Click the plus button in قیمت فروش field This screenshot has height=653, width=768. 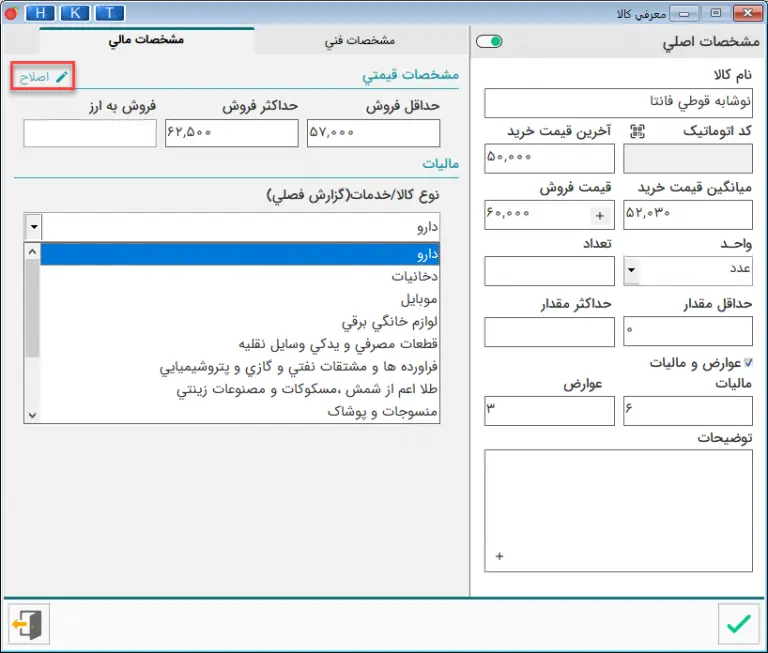(600, 215)
